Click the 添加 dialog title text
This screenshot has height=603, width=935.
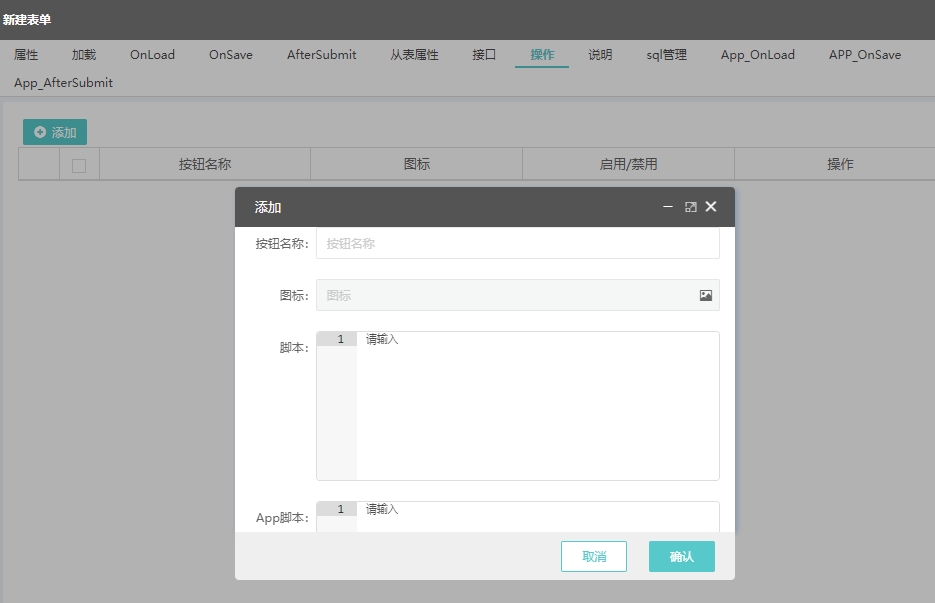(x=268, y=207)
